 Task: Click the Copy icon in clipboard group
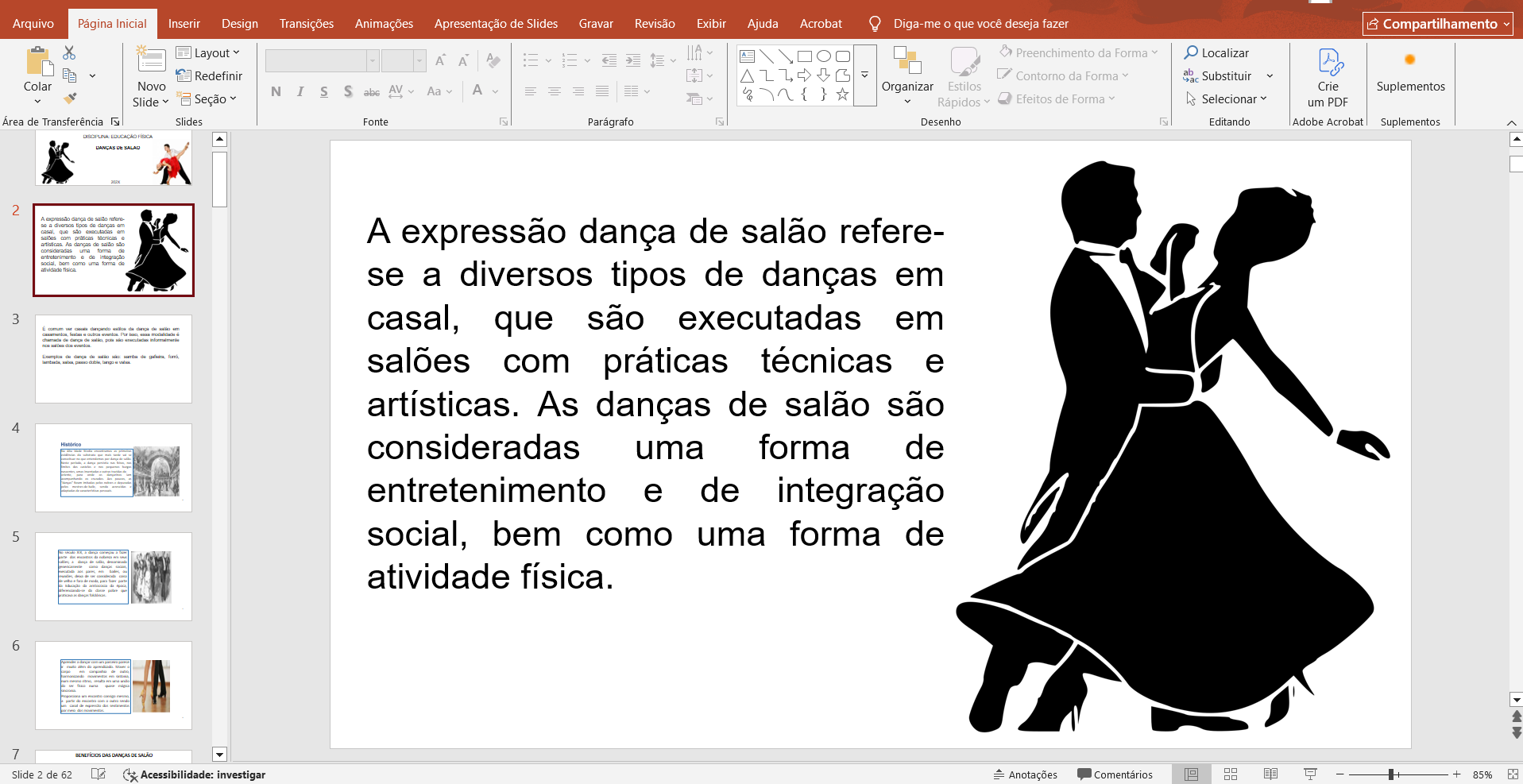coord(69,75)
